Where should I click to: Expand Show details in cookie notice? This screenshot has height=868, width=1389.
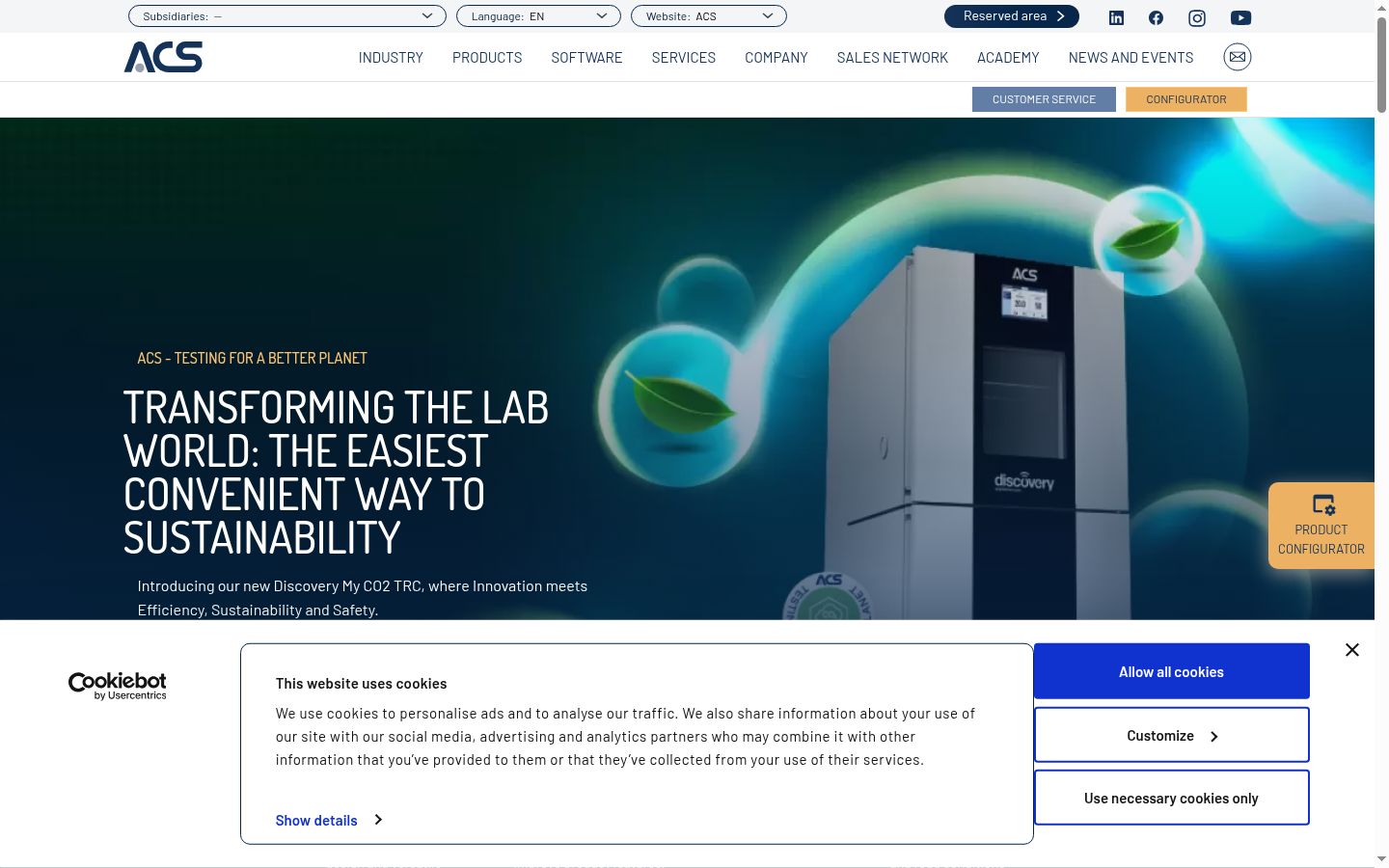[x=329, y=820]
